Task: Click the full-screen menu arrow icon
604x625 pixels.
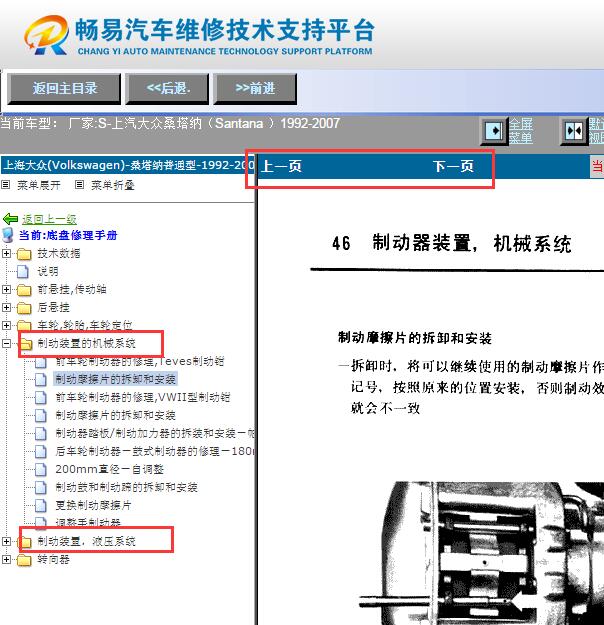Action: pos(494,131)
